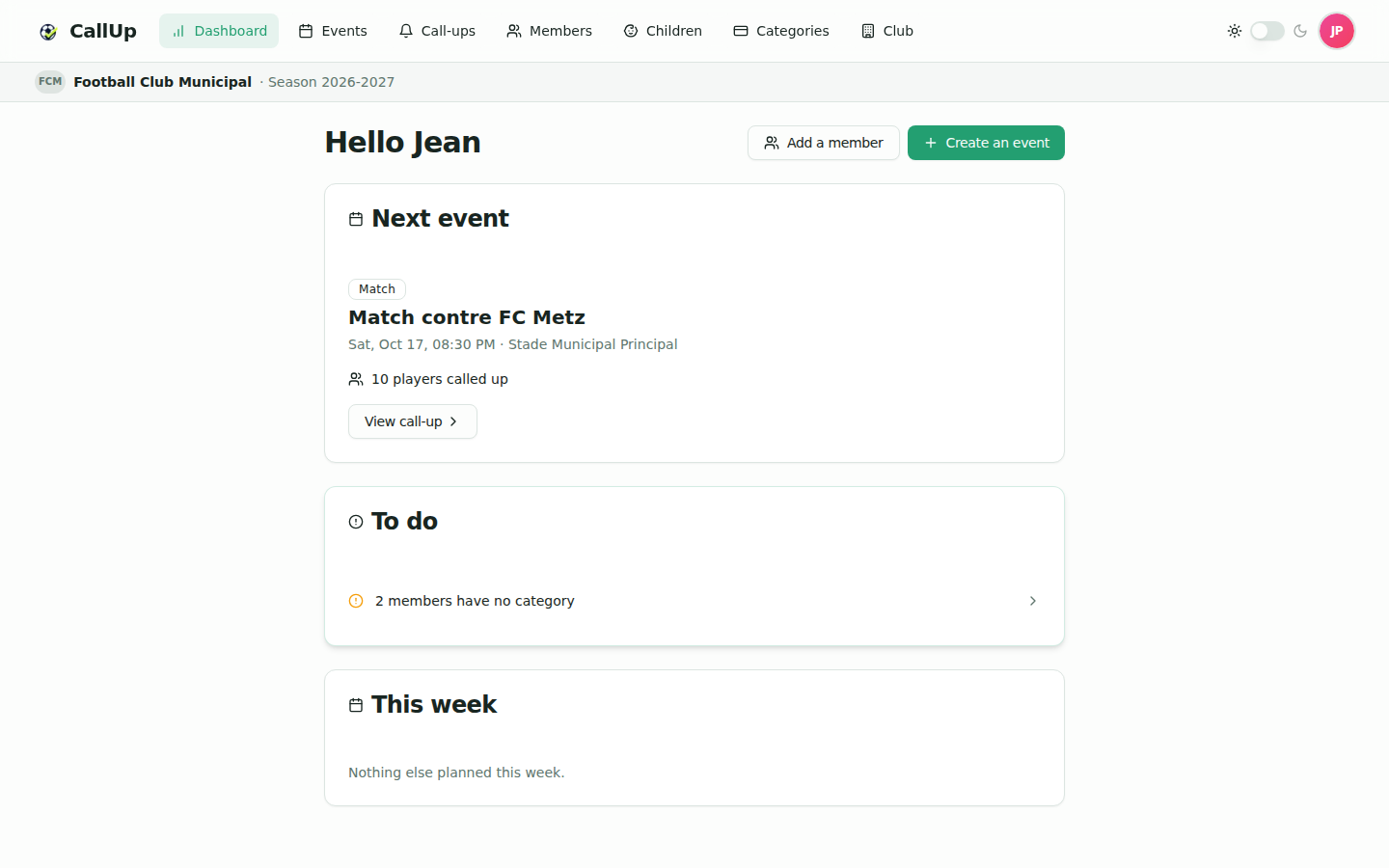Image resolution: width=1389 pixels, height=868 pixels.
Task: Select the Match event type badge
Action: (377, 289)
